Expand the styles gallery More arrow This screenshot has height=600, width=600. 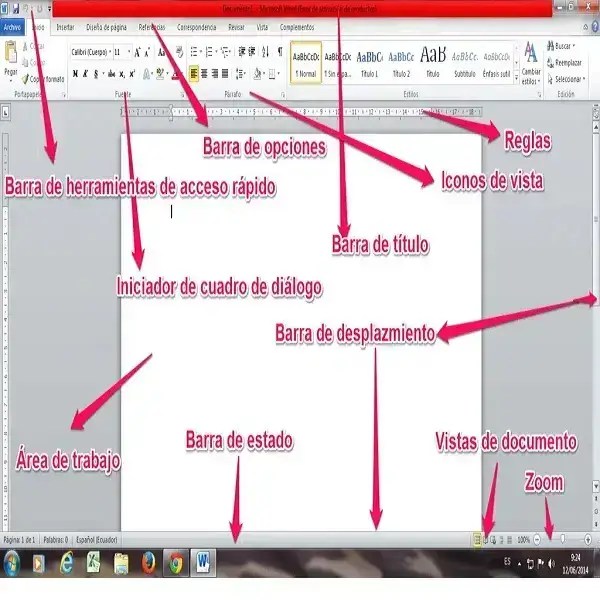coord(516,78)
